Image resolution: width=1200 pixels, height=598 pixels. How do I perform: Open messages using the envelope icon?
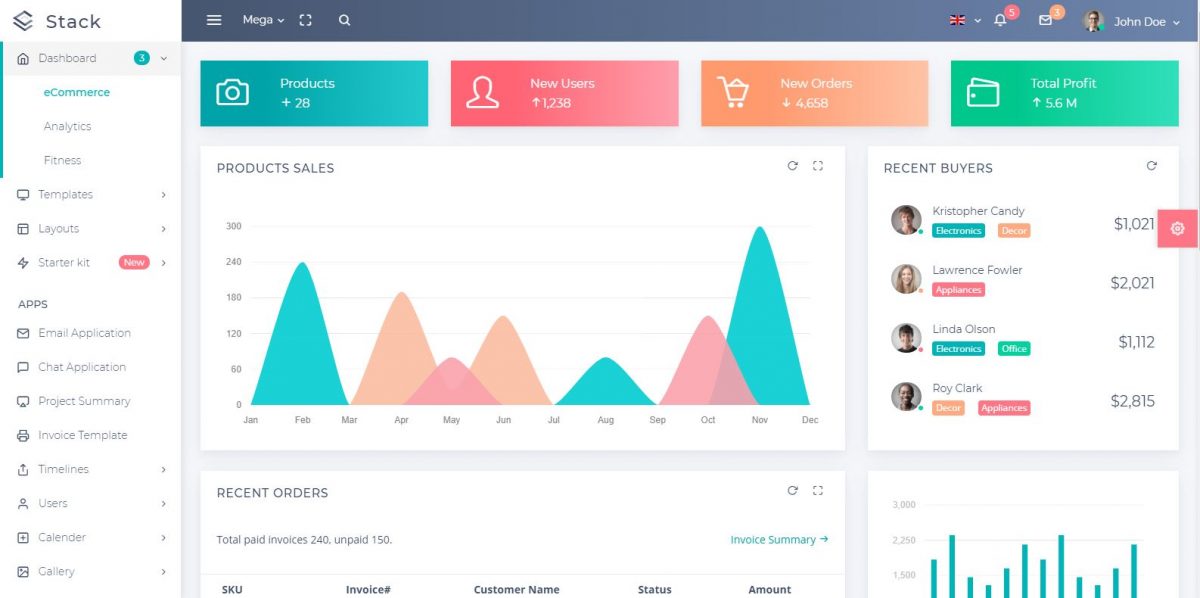click(x=1046, y=20)
